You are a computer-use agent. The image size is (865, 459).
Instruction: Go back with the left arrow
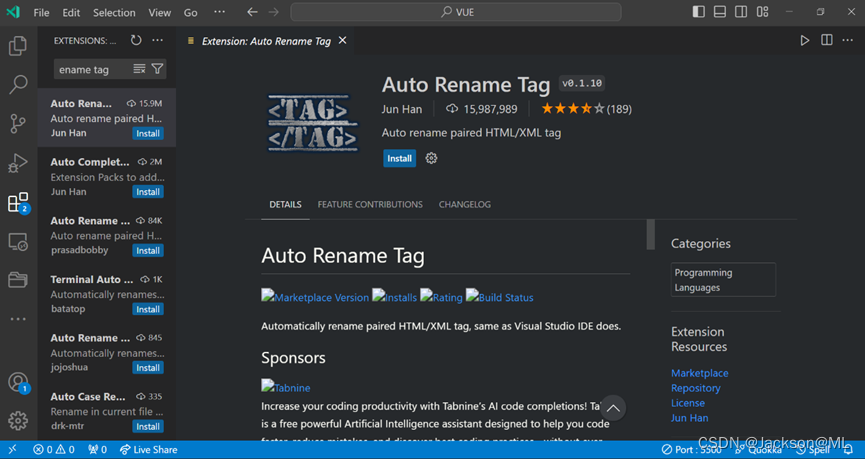[x=252, y=12]
